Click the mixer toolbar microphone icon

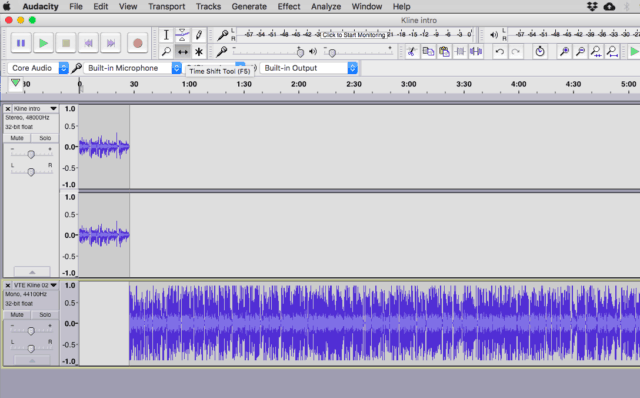222,51
